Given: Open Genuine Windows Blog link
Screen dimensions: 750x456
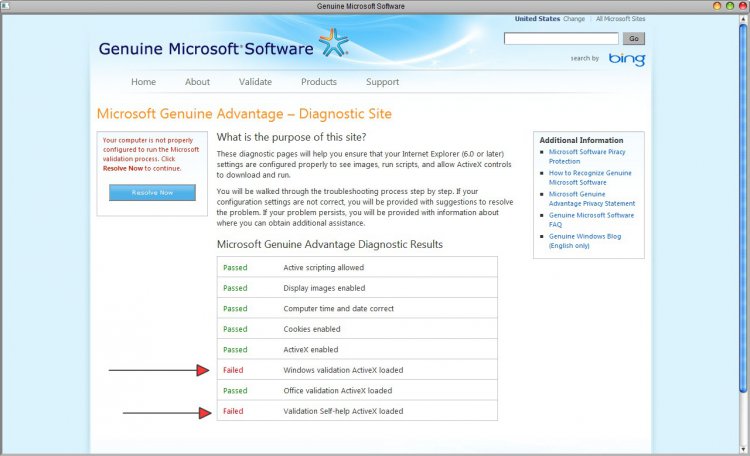Looking at the screenshot, I should pos(585,241).
